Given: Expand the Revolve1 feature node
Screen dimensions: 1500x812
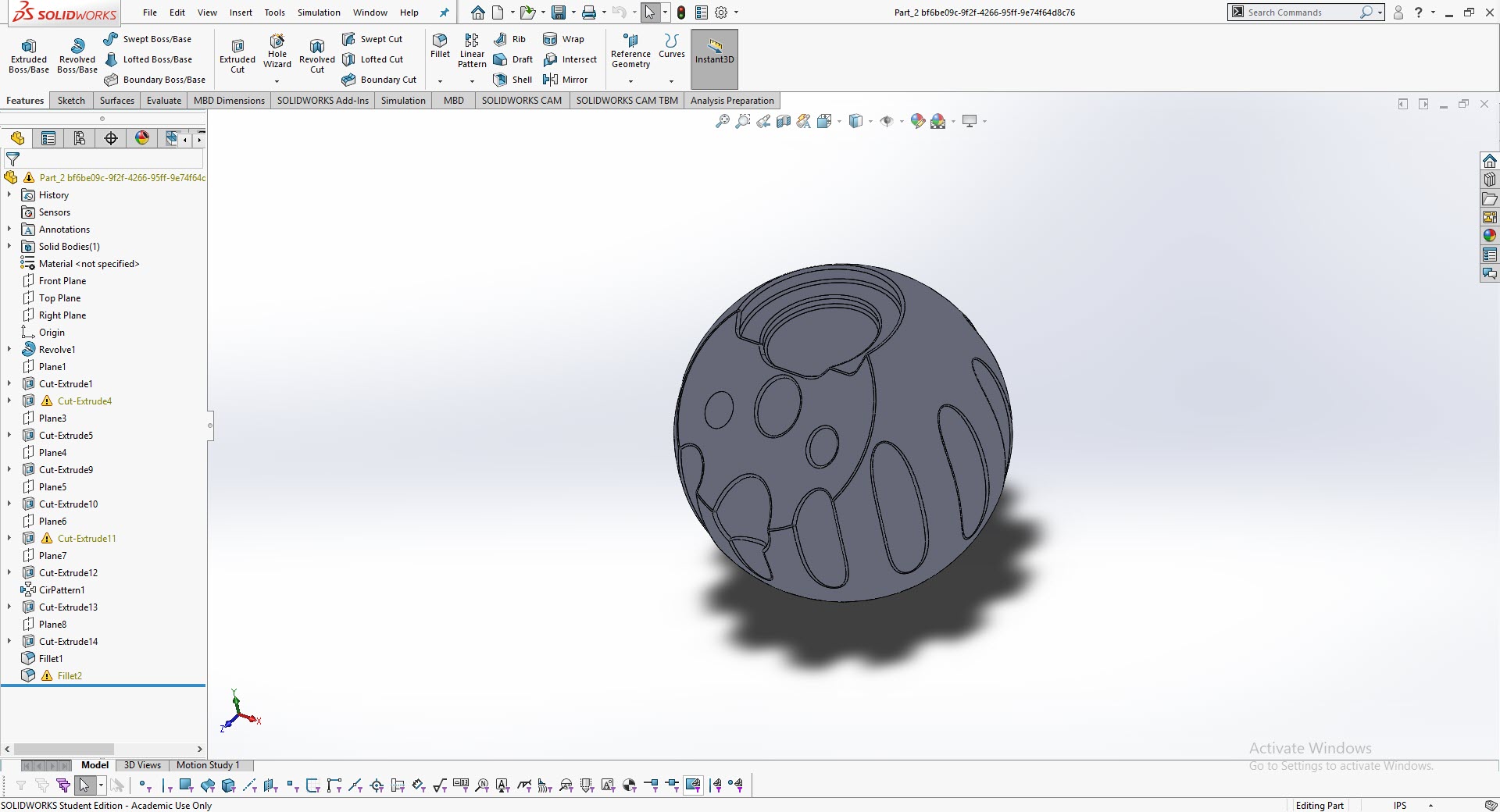Looking at the screenshot, I should tap(9, 349).
